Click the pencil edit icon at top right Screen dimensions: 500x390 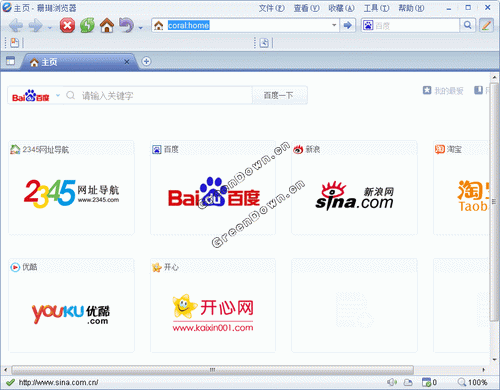[x=486, y=25]
